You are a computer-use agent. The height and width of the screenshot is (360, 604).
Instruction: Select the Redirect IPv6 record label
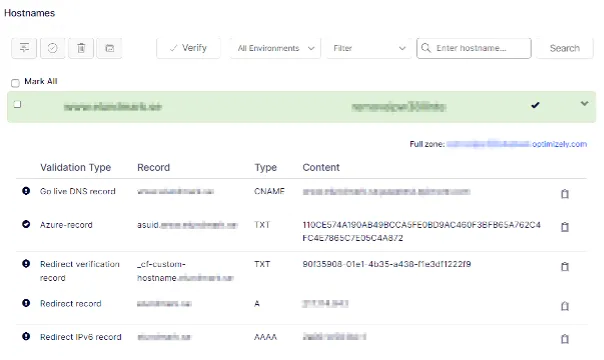pos(81,337)
